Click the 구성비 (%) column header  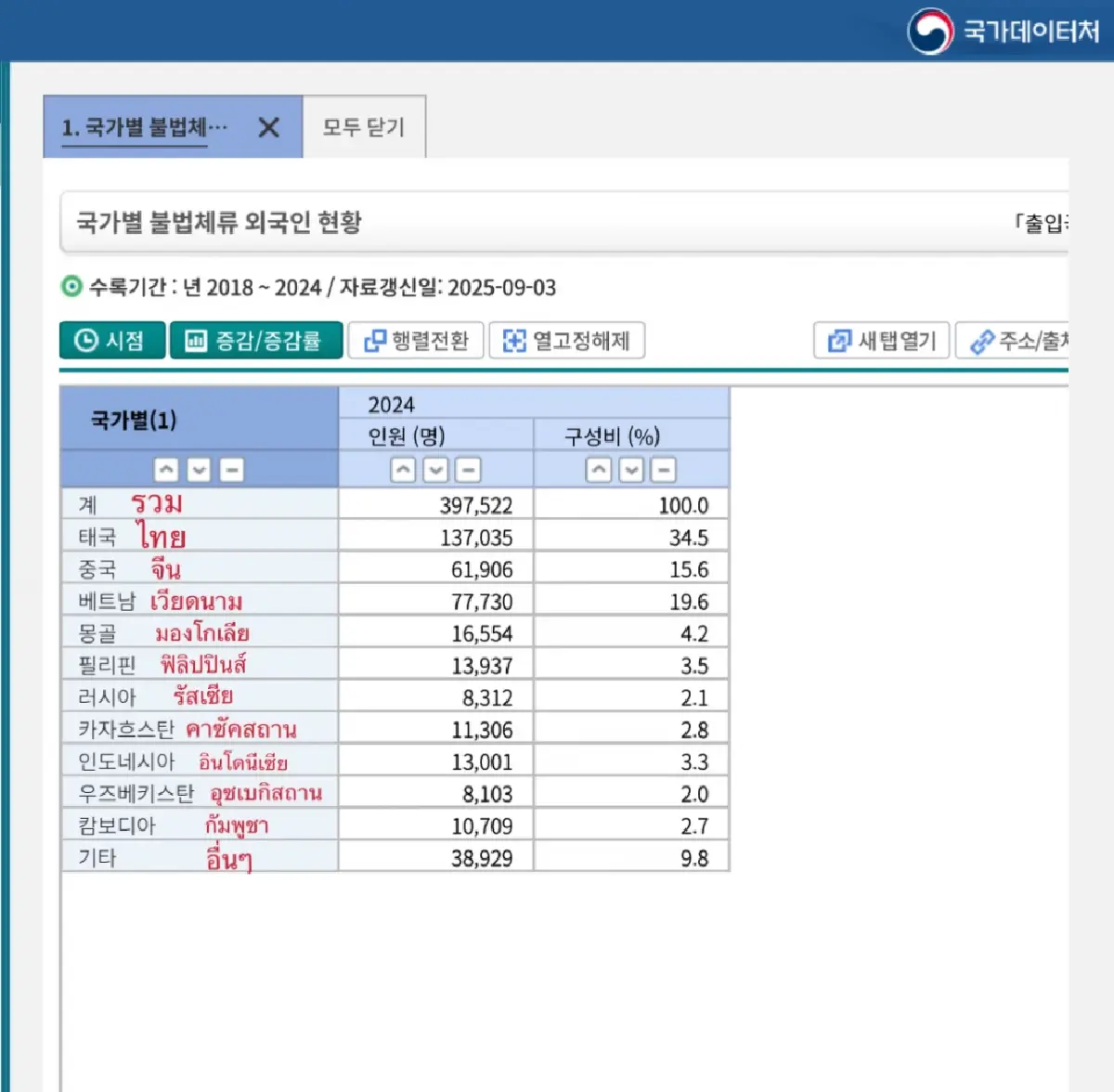pos(631,435)
